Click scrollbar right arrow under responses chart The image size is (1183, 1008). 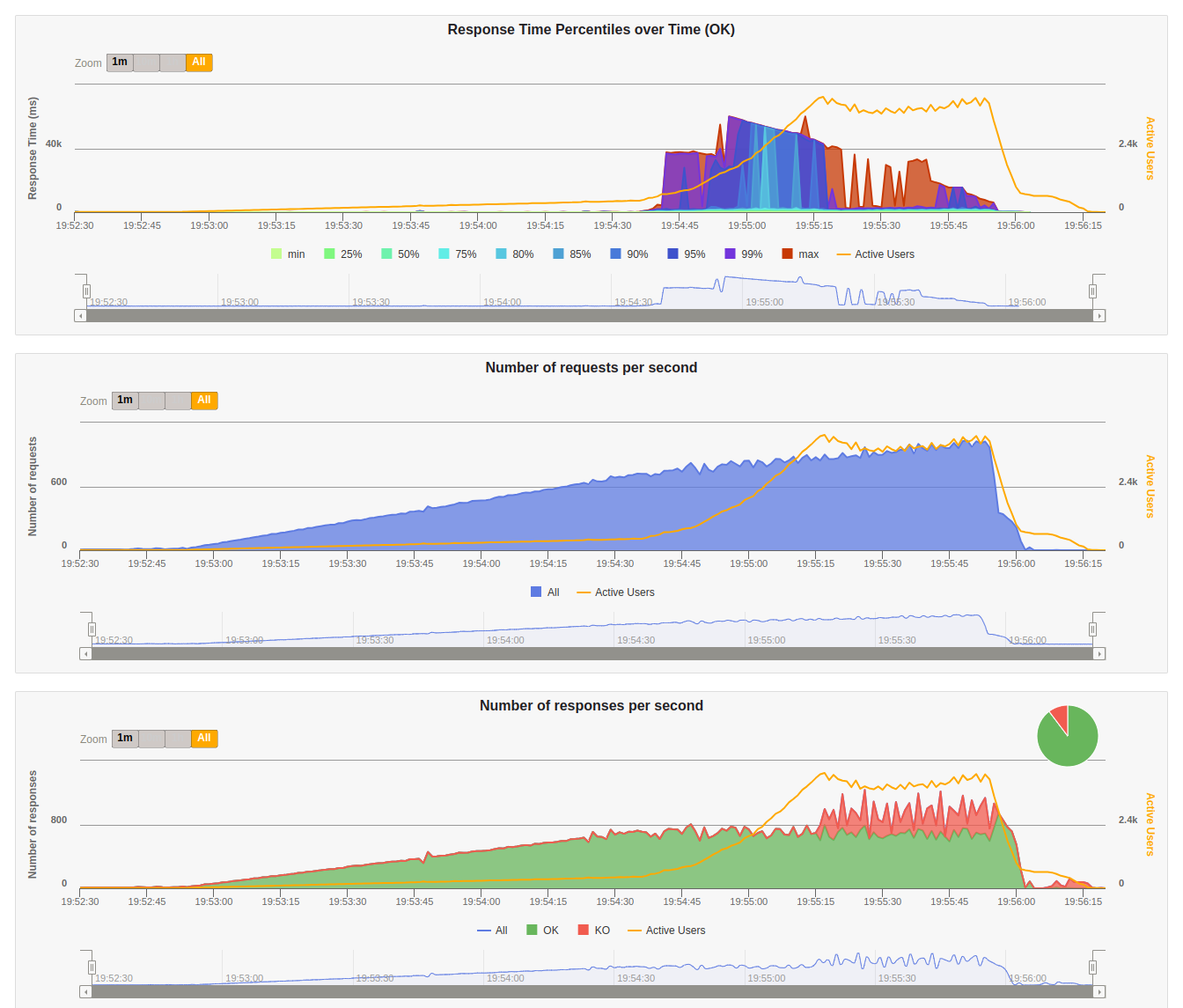click(x=1099, y=991)
